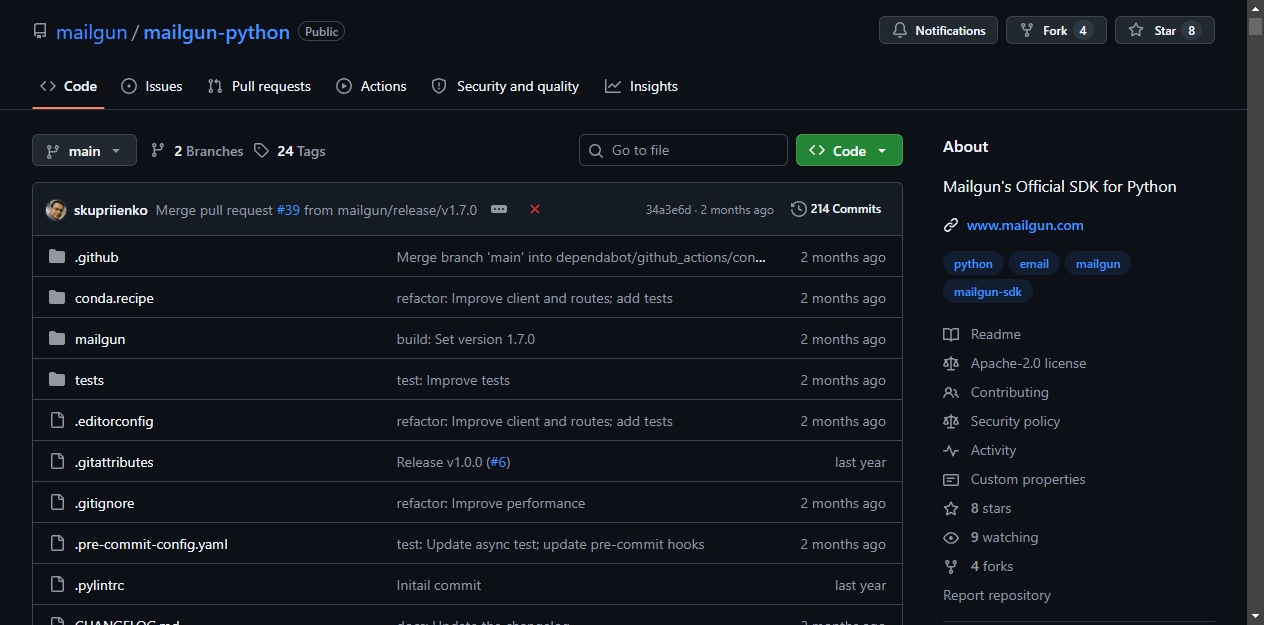Open the 4 forks link
Image resolution: width=1264 pixels, height=625 pixels.
(x=992, y=566)
